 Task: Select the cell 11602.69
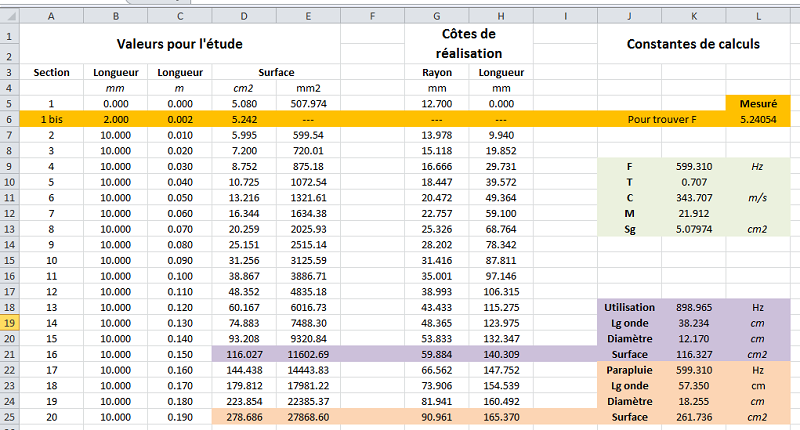308,354
